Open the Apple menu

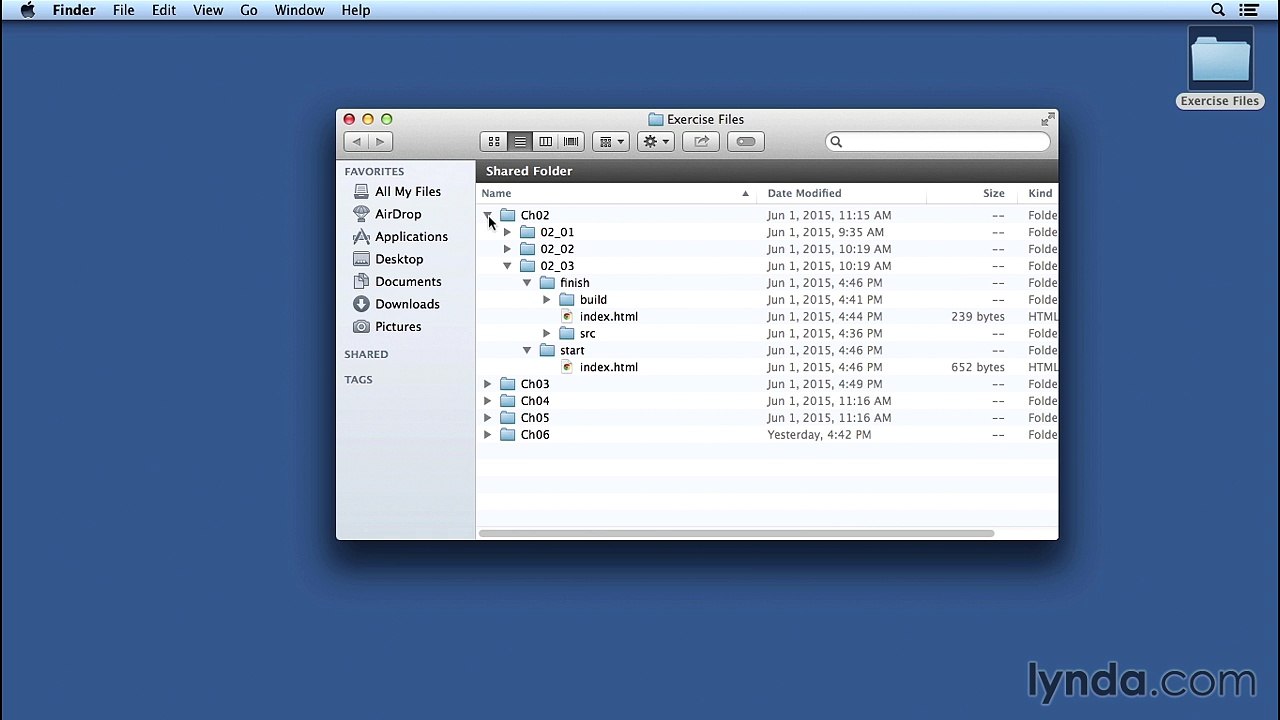tap(28, 10)
